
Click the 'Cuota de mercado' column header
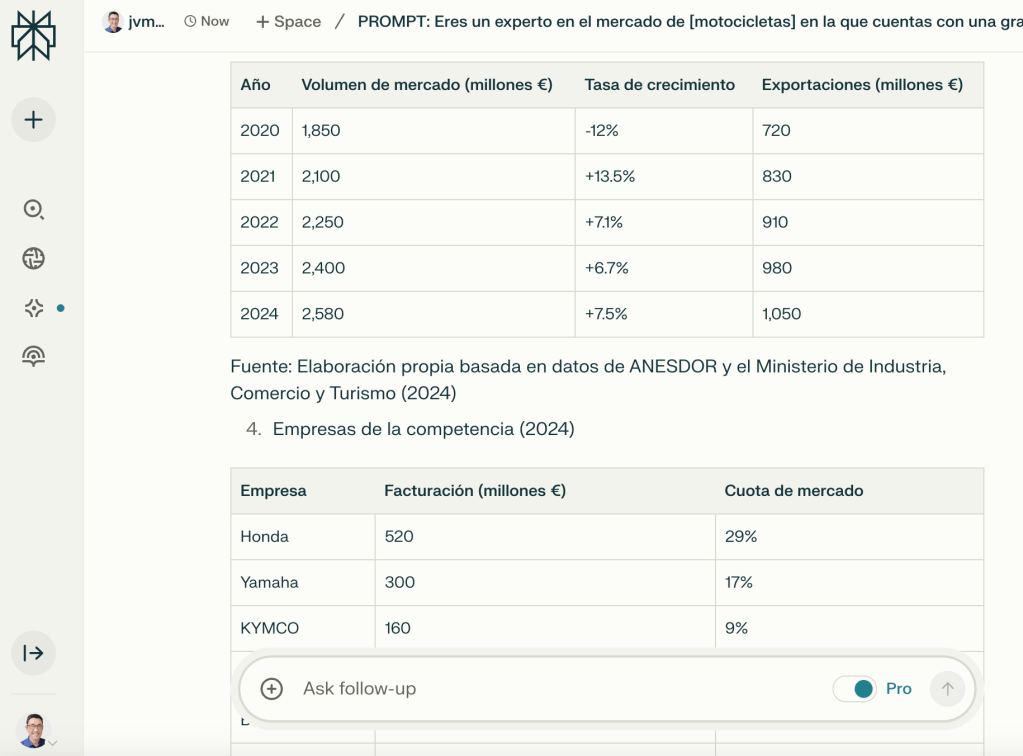(x=793, y=491)
